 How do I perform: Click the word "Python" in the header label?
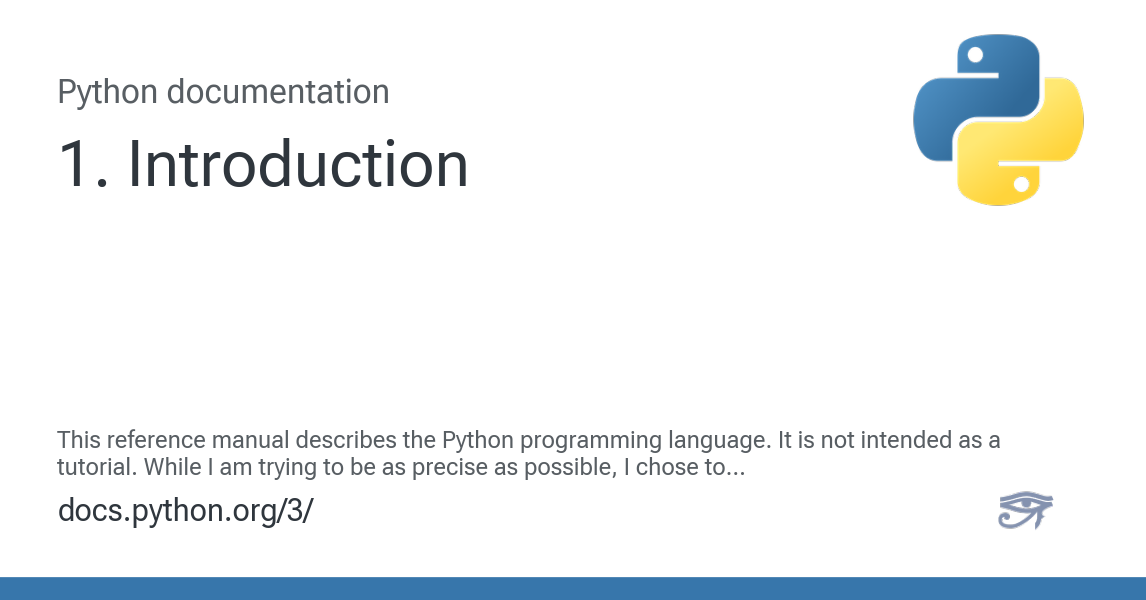pyautogui.click(x=108, y=92)
